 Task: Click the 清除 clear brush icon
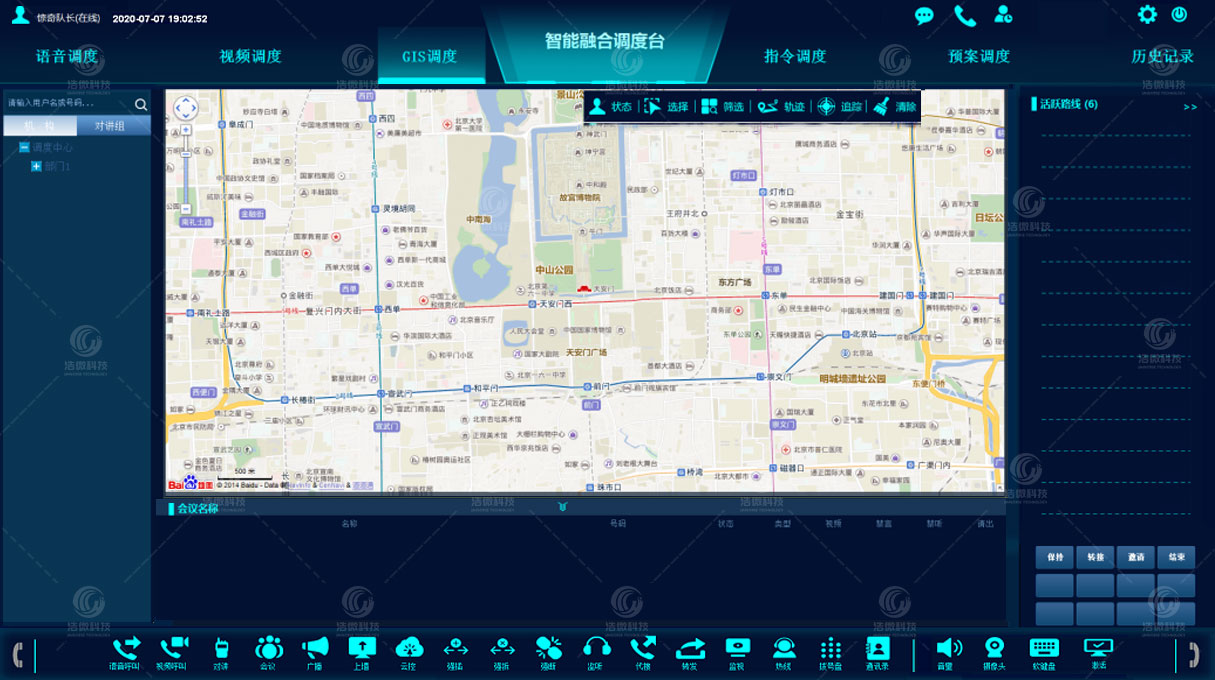(894, 106)
